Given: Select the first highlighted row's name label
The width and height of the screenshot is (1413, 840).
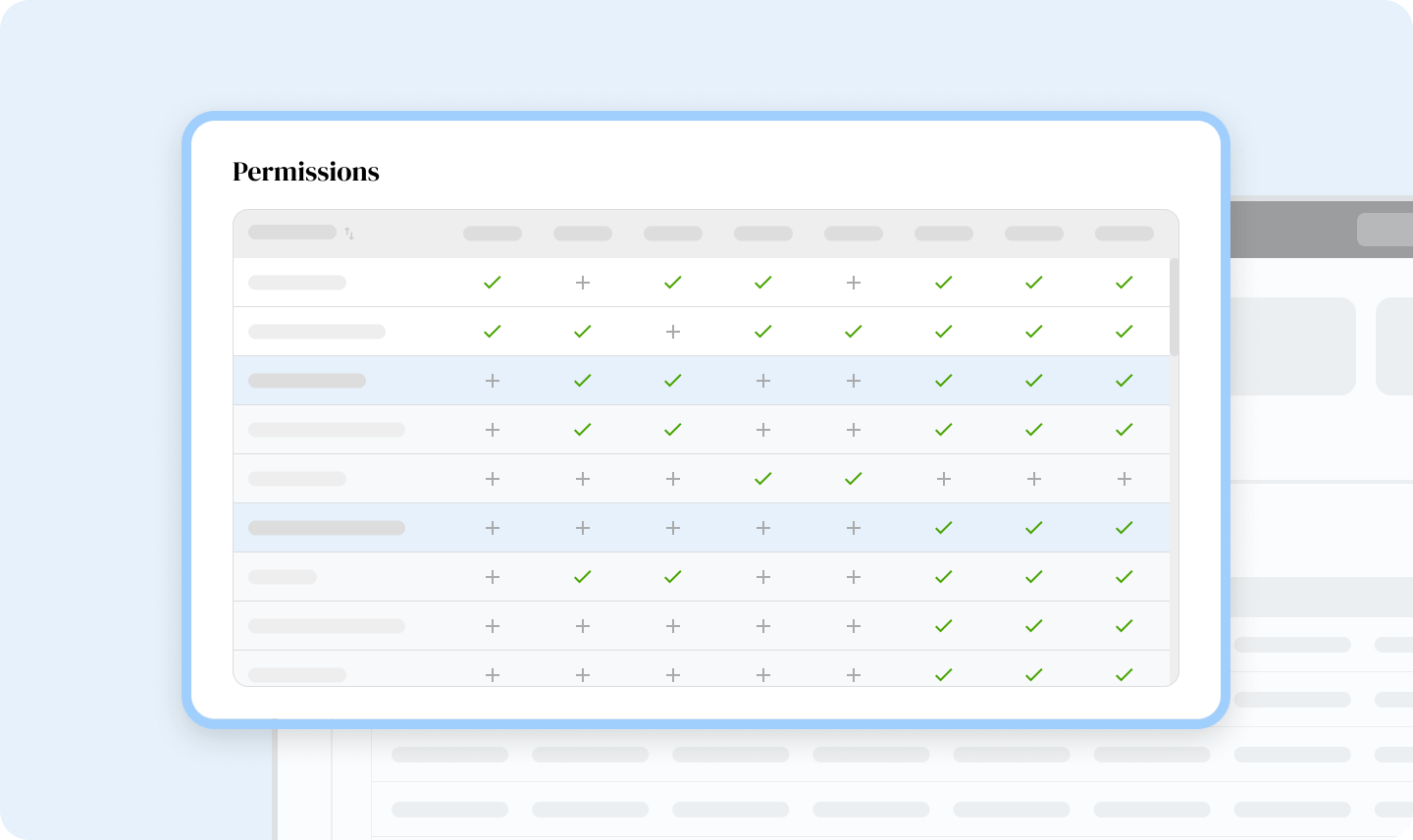Looking at the screenshot, I should point(307,381).
